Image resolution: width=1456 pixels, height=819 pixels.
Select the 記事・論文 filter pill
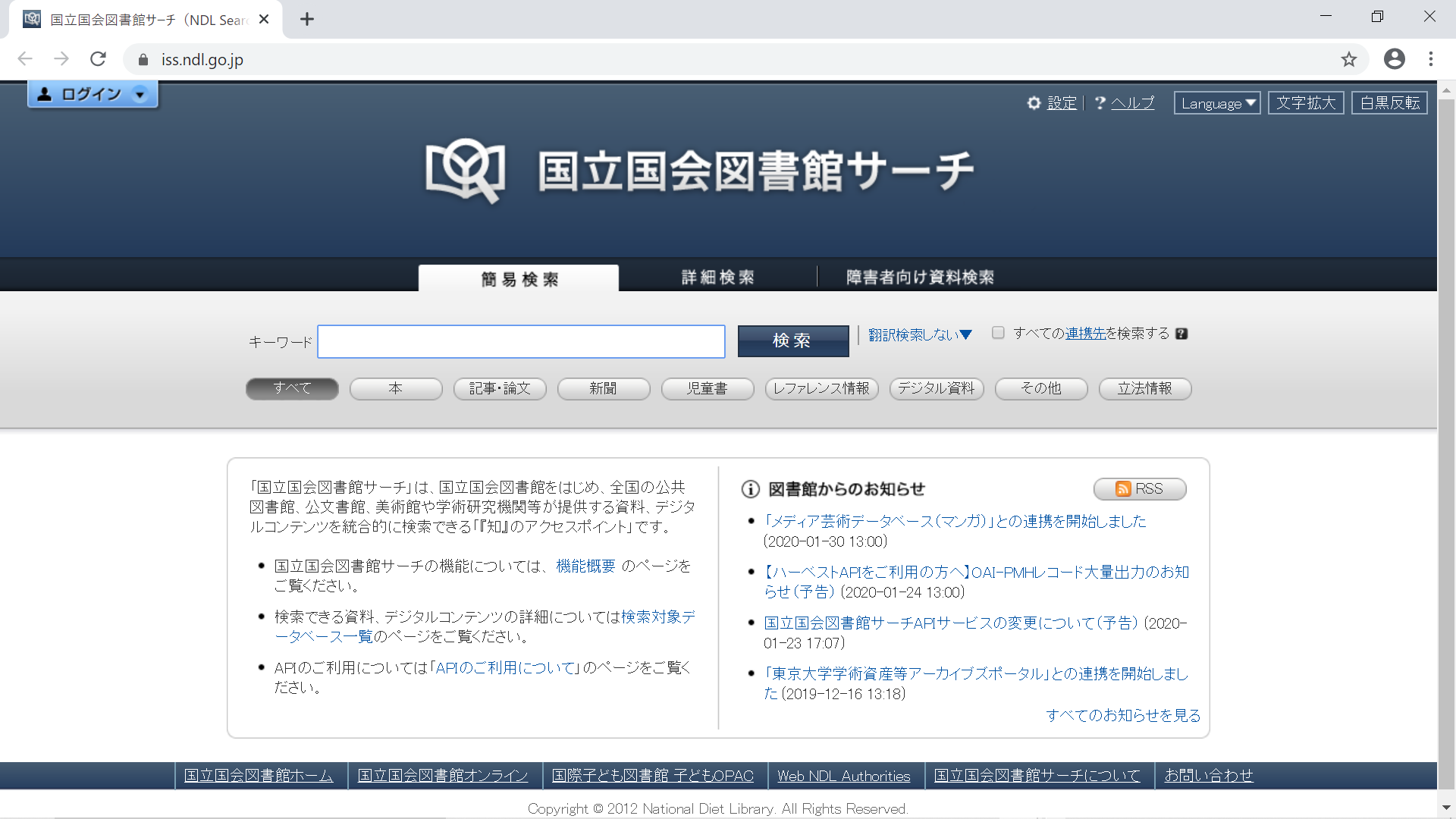[500, 388]
